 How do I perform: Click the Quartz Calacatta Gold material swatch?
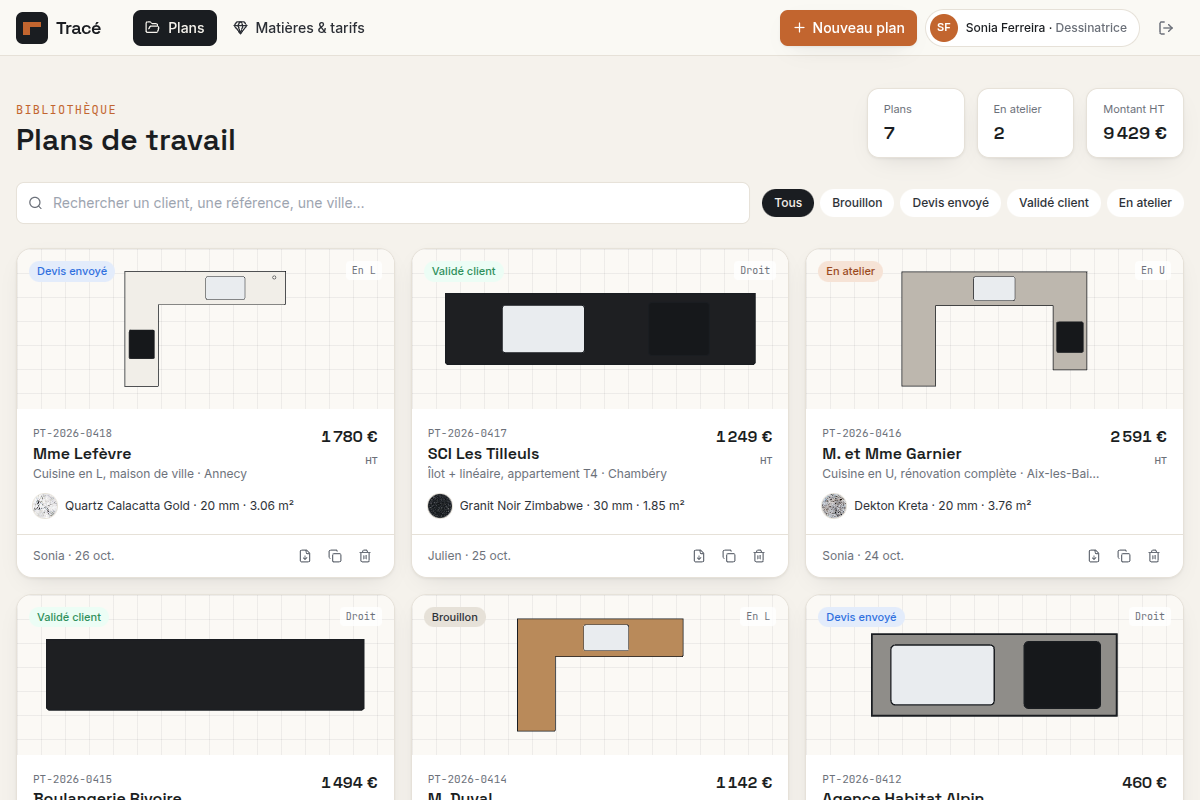[x=45, y=506]
